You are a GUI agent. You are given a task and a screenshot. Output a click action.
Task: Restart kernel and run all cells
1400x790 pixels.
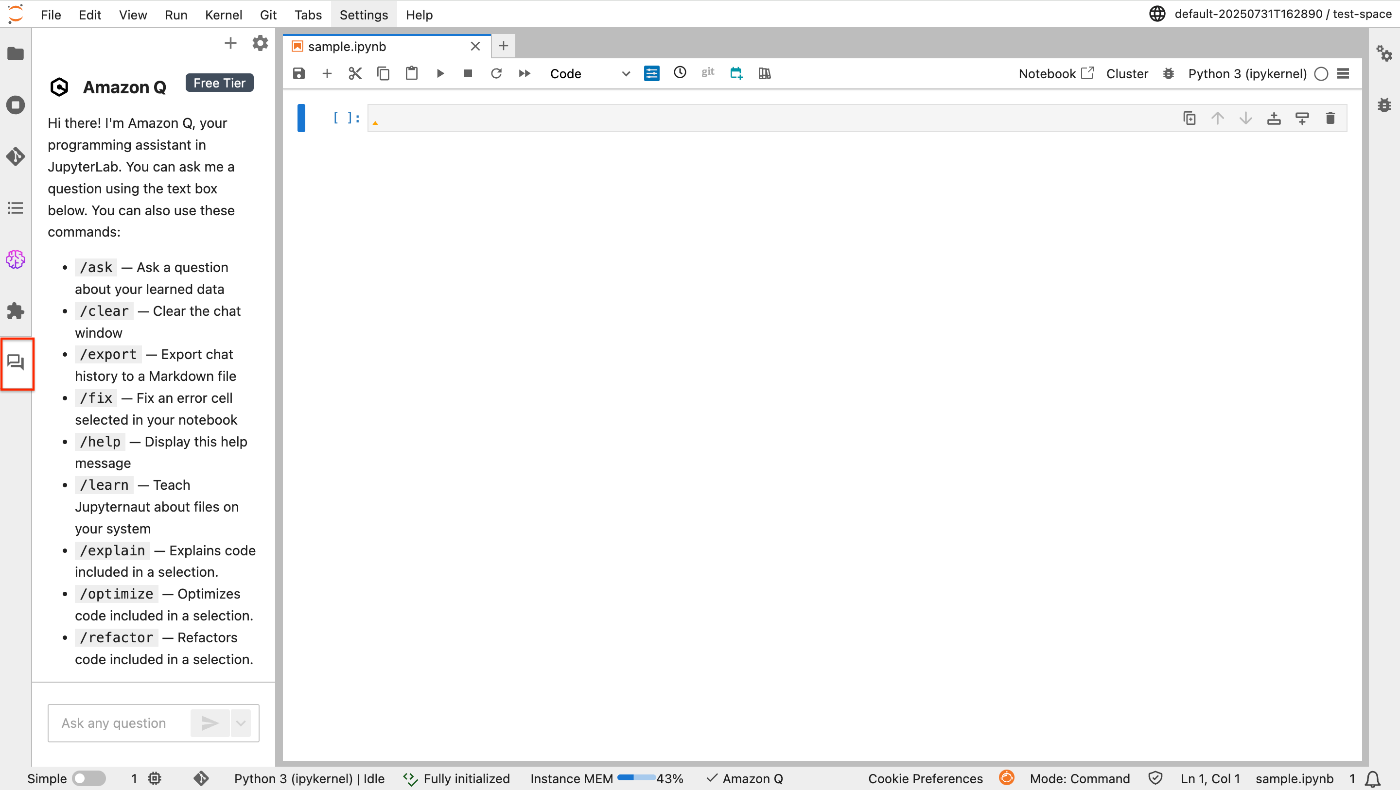click(524, 73)
